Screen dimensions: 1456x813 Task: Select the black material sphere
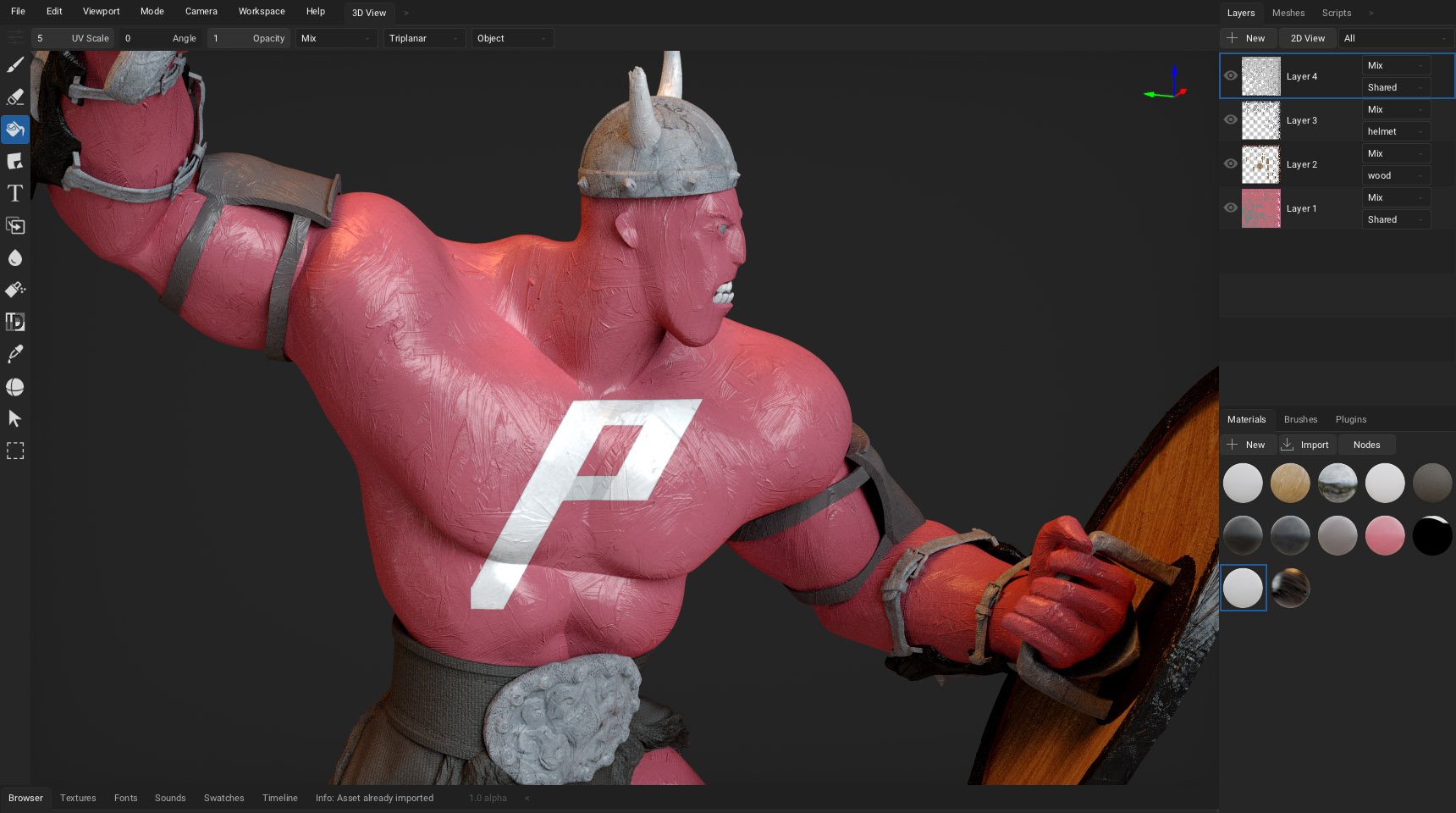1432,535
